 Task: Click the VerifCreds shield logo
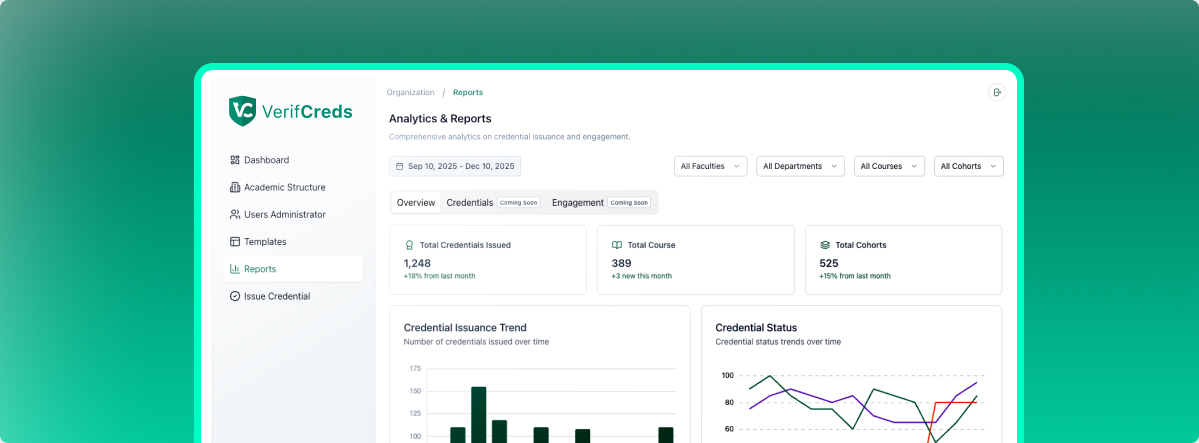(242, 112)
